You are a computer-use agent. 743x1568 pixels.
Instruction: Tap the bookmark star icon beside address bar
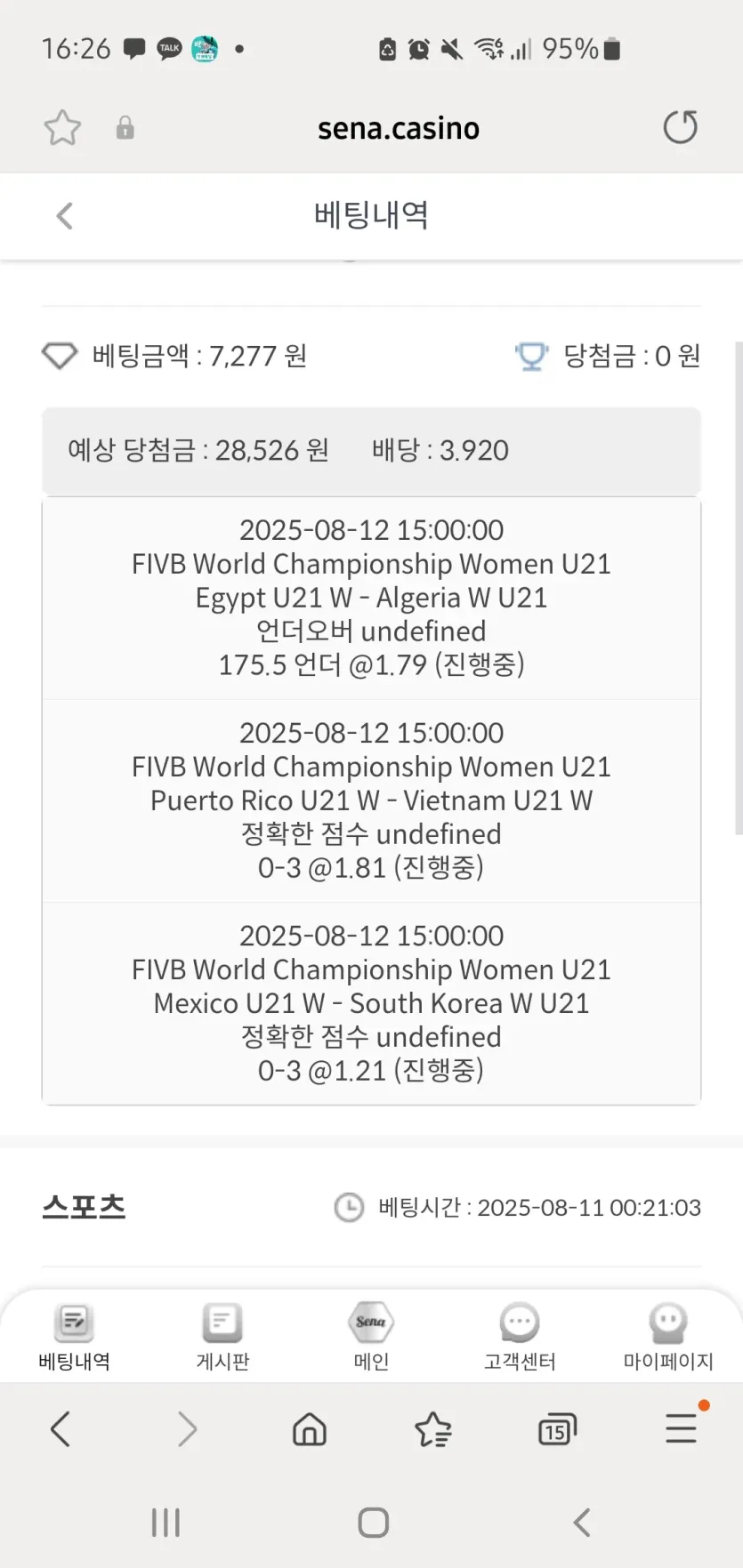(62, 128)
